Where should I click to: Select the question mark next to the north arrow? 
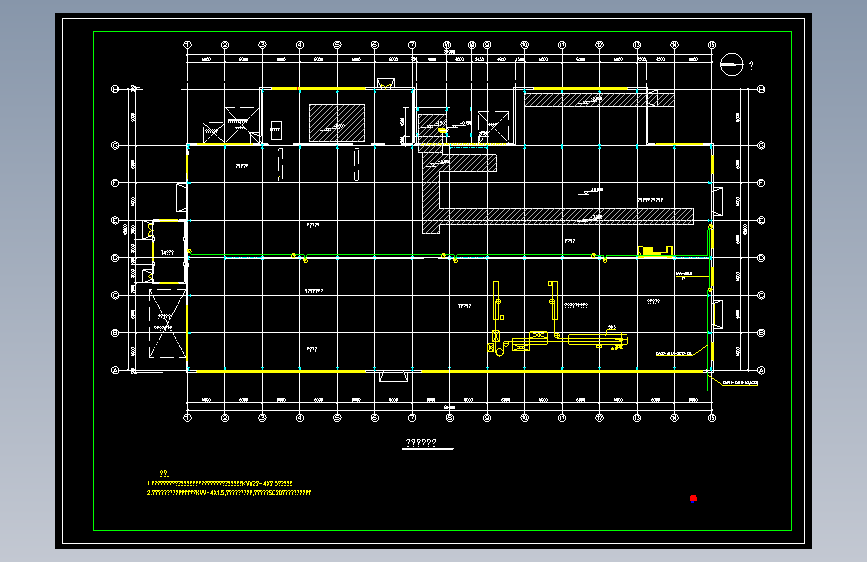point(751,65)
